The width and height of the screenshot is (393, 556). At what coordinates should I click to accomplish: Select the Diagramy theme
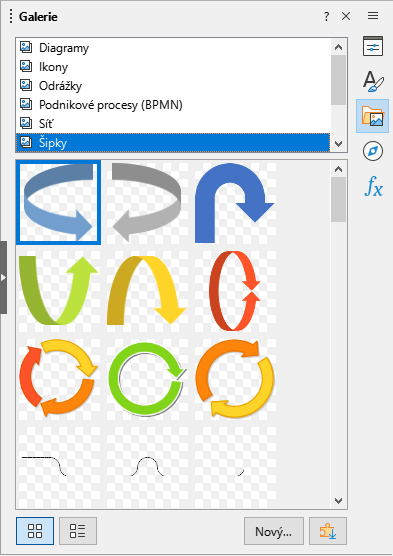pos(173,48)
